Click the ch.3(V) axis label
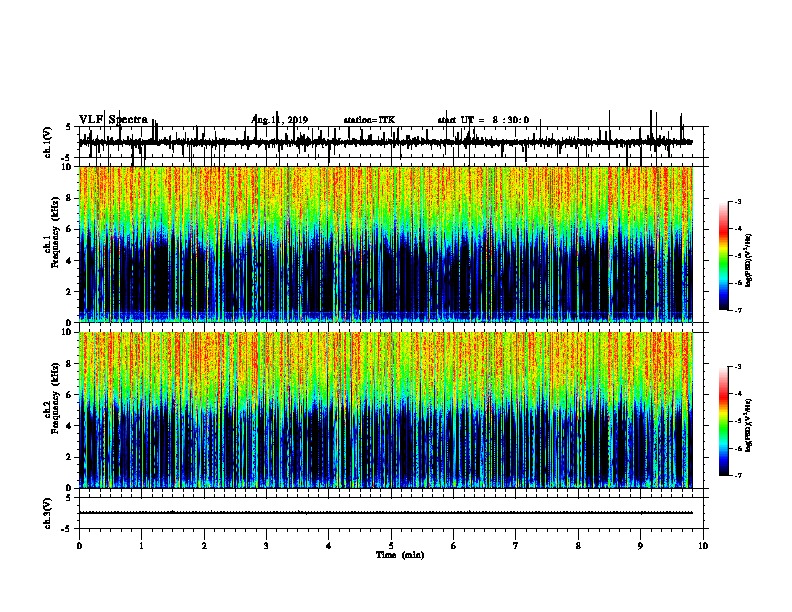This screenshot has width=792, height=612. pyautogui.click(x=48, y=513)
